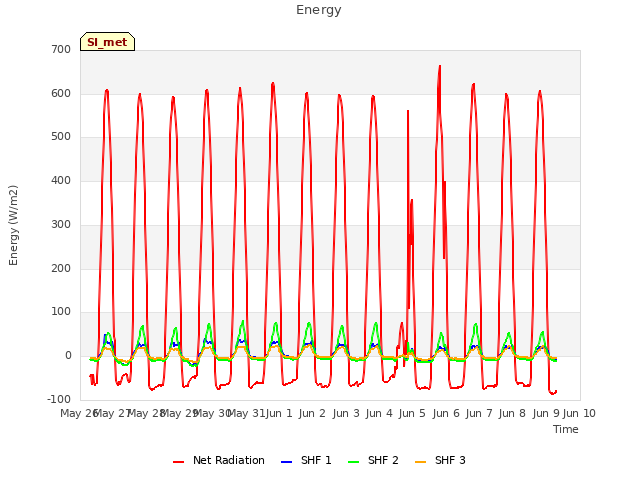Click the green SHF 2 legend swatch
Viewport: 640px width, 480px height.
click(x=353, y=462)
